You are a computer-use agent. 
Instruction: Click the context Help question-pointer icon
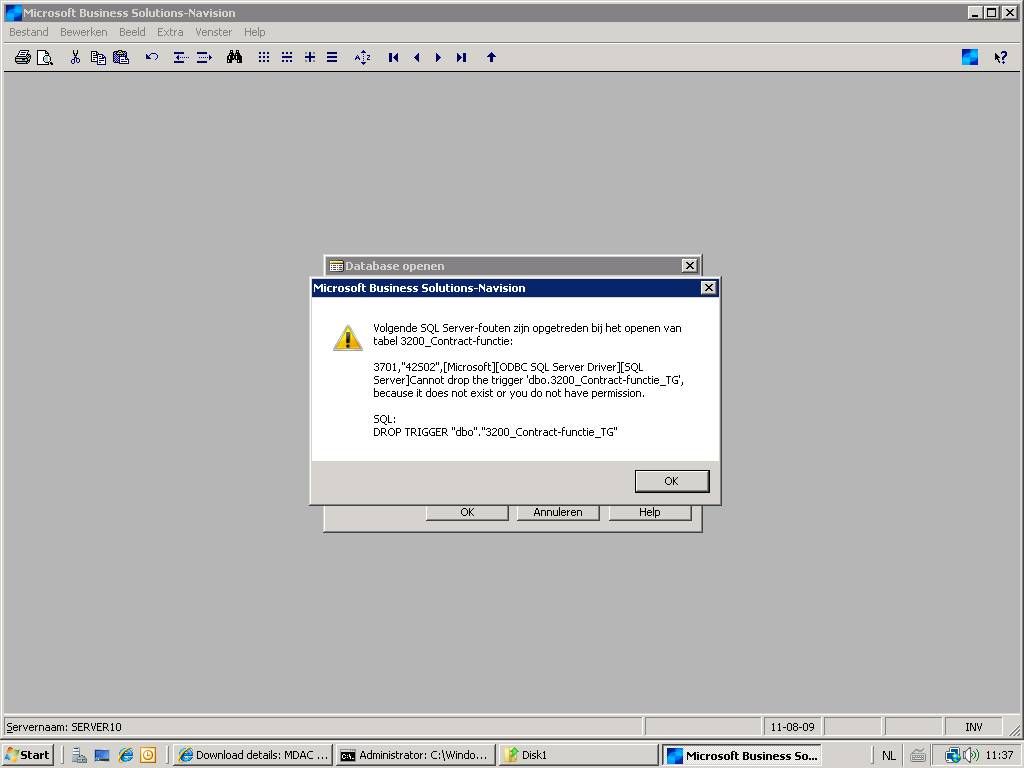1000,57
